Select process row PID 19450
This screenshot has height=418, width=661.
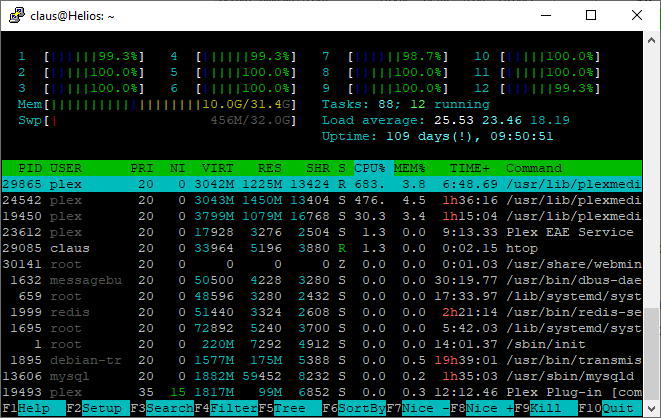point(322,216)
